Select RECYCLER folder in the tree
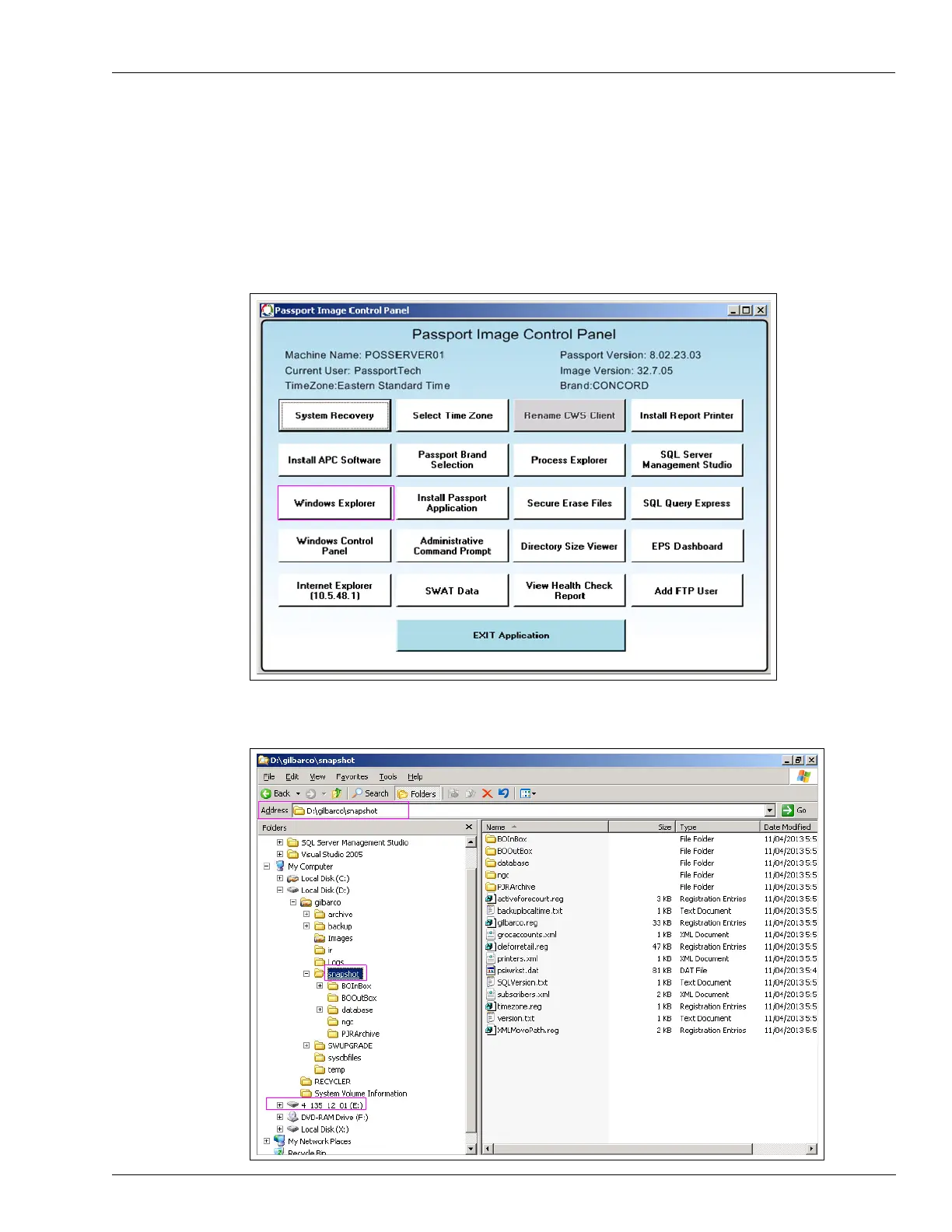The height and width of the screenshot is (1232, 952). click(332, 1081)
